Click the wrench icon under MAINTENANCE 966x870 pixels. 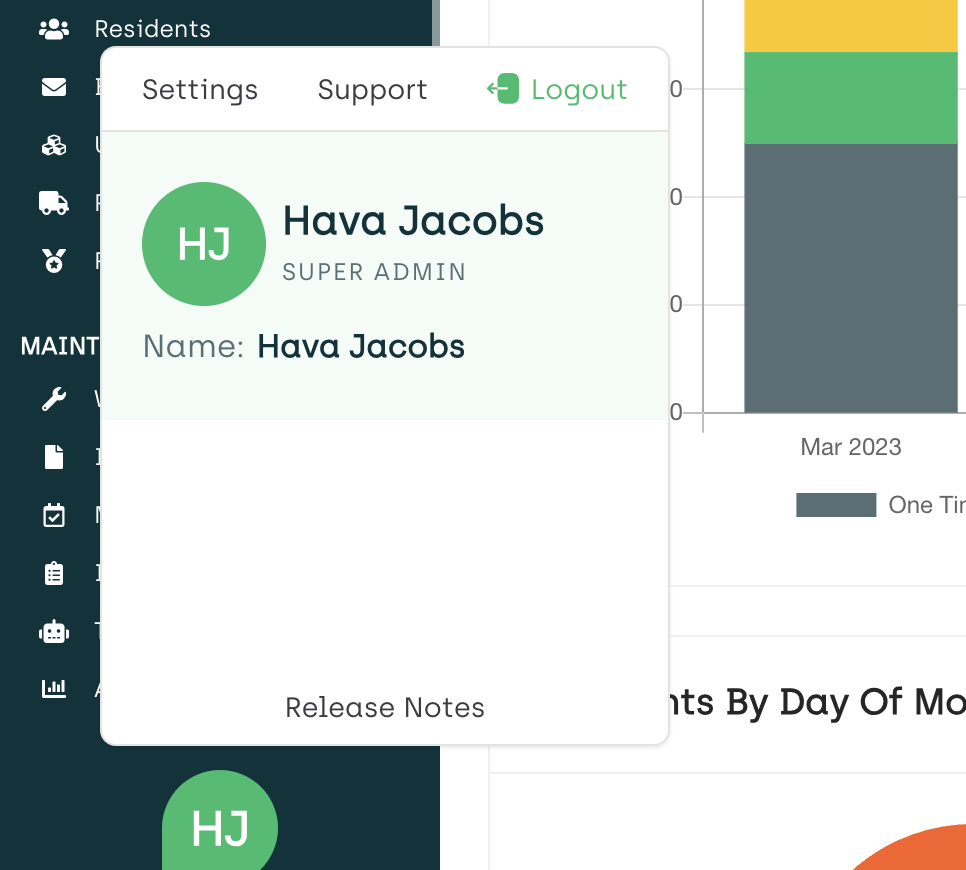coord(54,399)
